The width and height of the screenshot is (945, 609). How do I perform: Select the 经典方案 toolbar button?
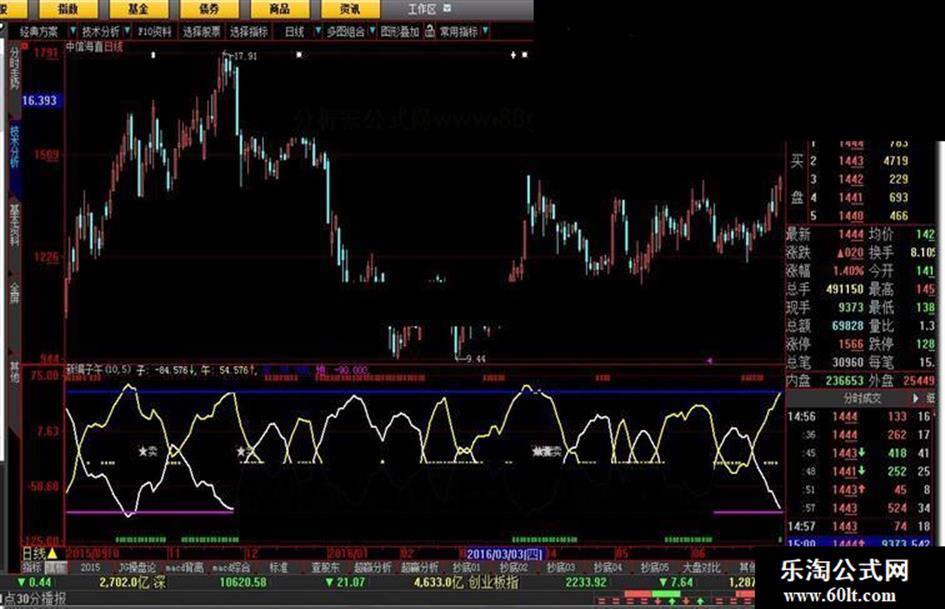(39, 31)
